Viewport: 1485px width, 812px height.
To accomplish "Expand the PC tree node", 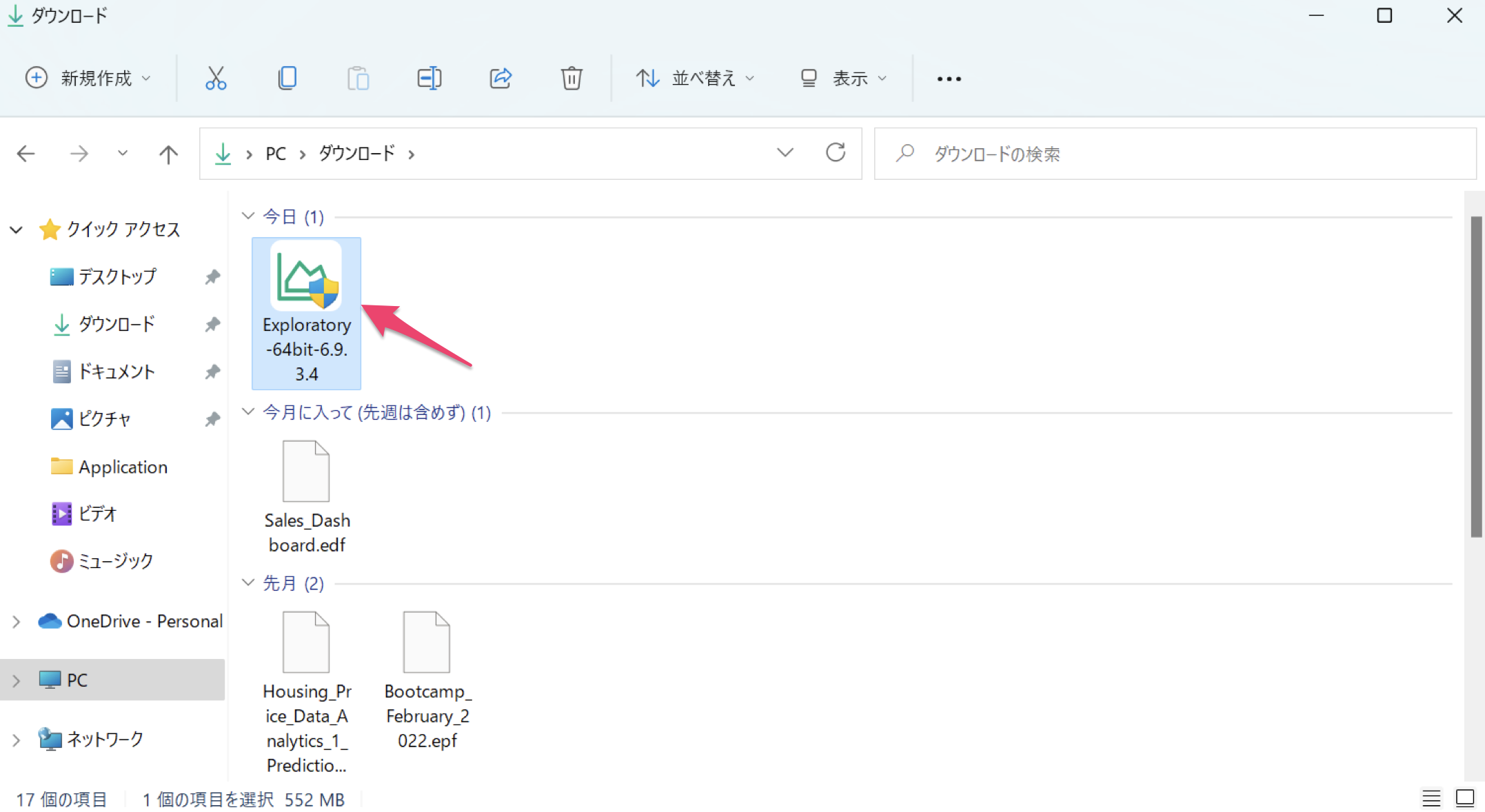I will coord(17,680).
